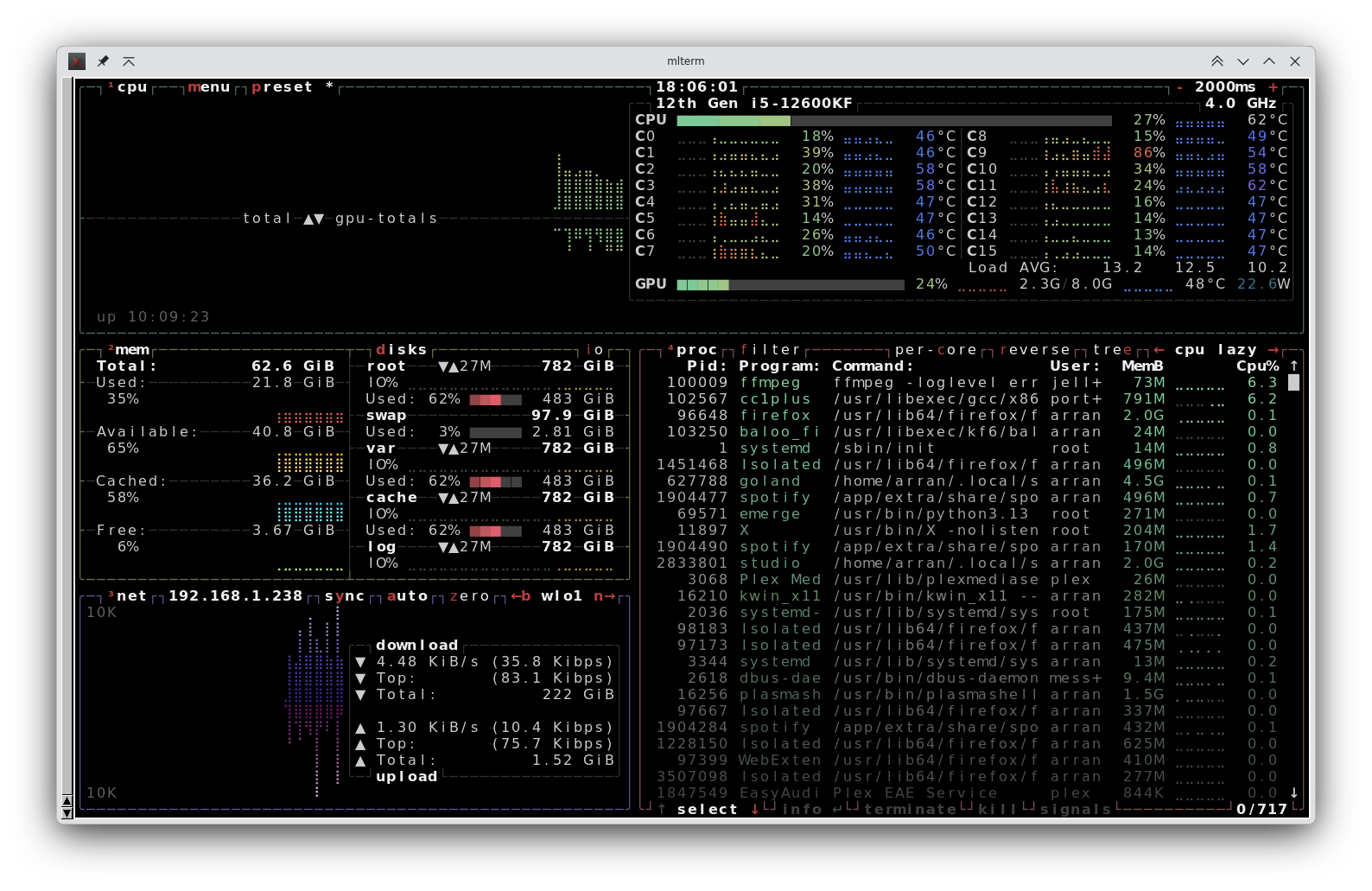The image size is (1372, 891).
Task: Switch to previous network interface with ←b
Action: click(521, 596)
